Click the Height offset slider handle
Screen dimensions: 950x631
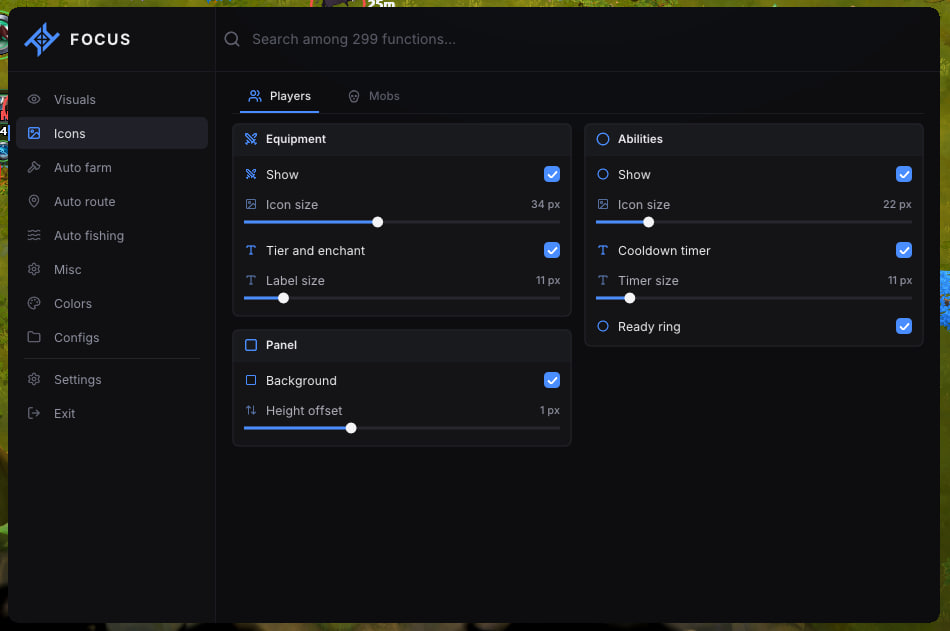tap(351, 428)
